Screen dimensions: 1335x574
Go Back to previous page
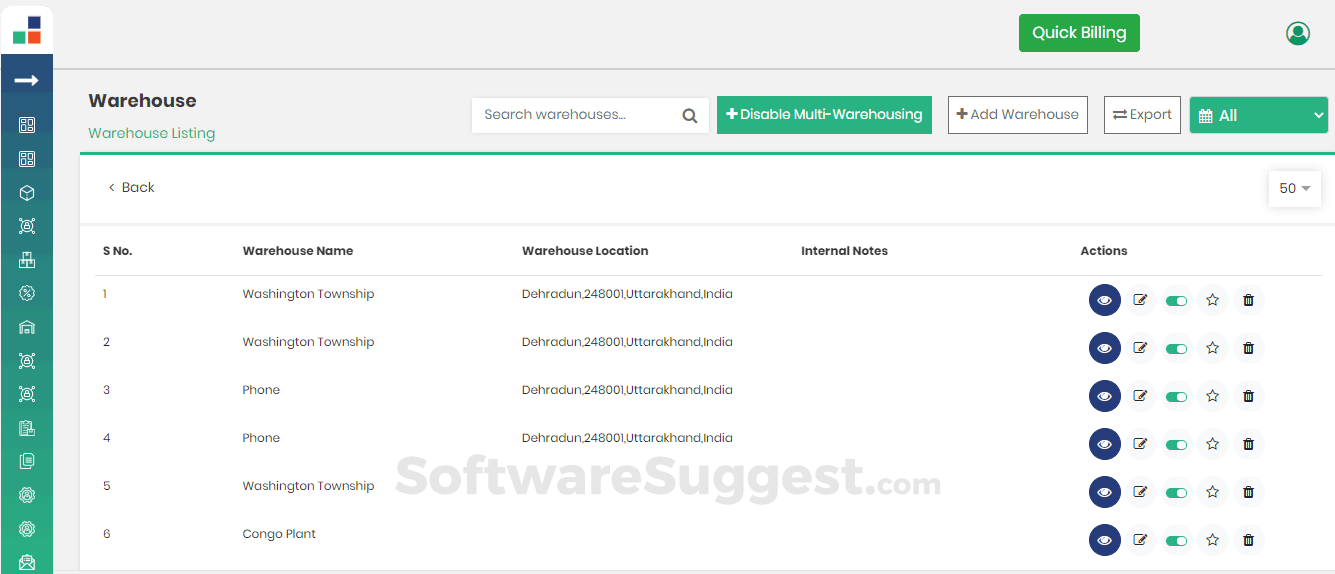point(131,187)
